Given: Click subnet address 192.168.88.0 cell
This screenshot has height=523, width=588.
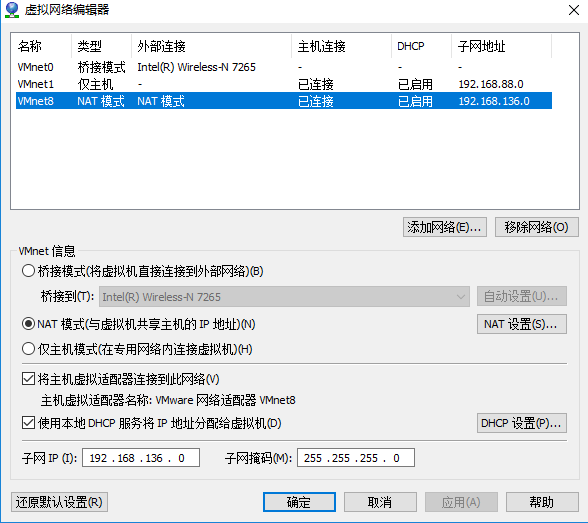Looking at the screenshot, I should click(491, 84).
